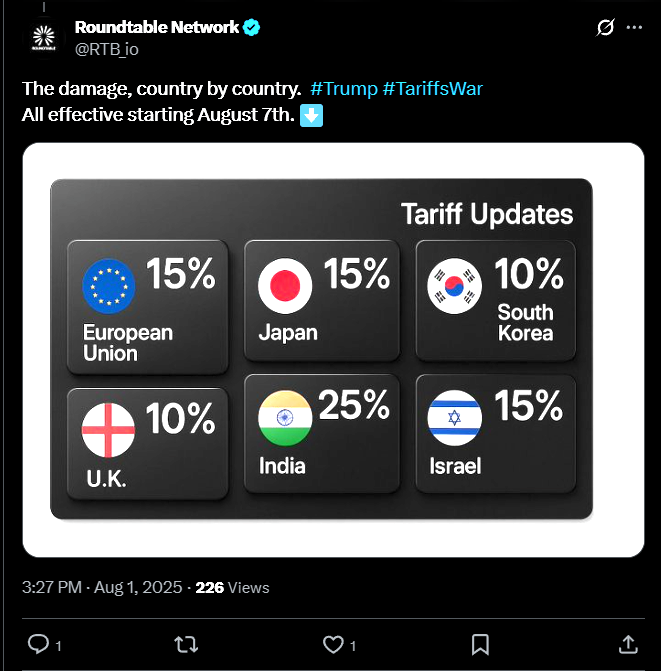Open the @RTB_io handle
Image resolution: width=661 pixels, height=671 pixels.
(x=107, y=49)
